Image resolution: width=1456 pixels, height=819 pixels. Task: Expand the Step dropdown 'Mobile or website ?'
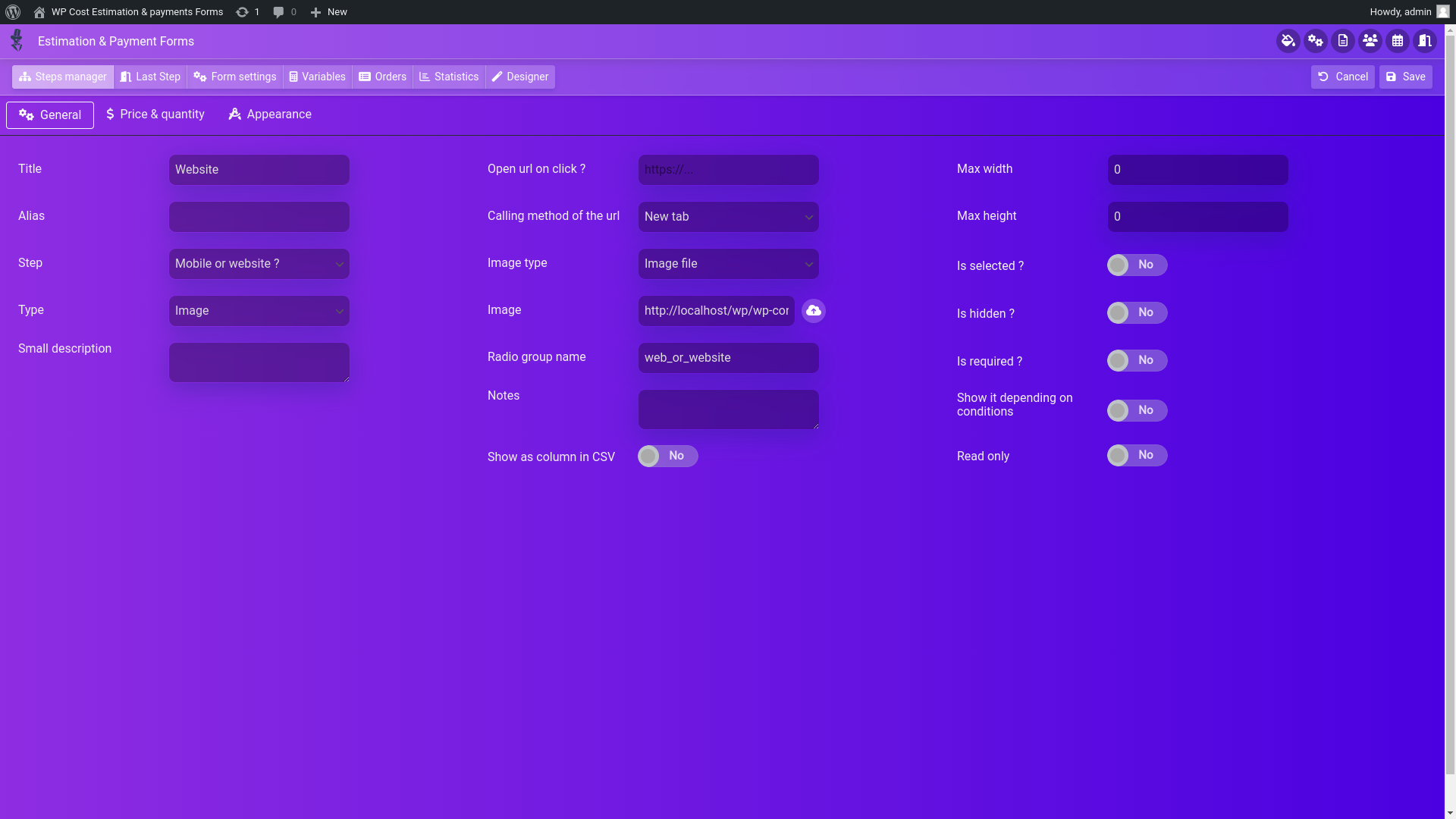(259, 264)
